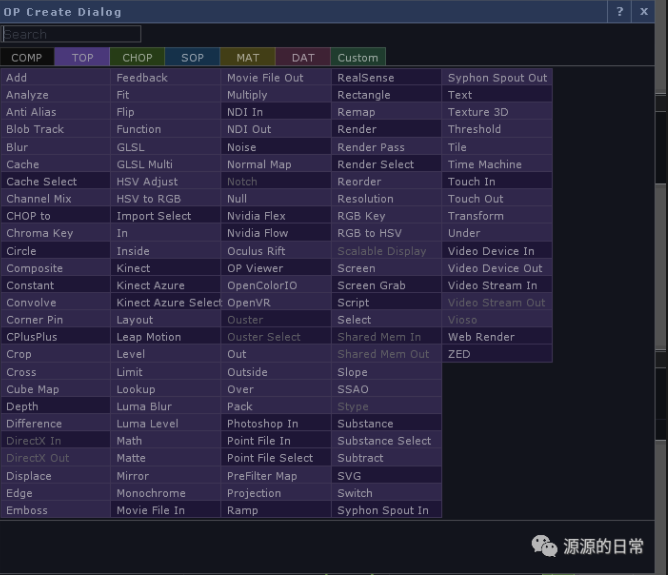Pick the Corner Pin operator
Screen dimensions: 668x575
point(55,319)
